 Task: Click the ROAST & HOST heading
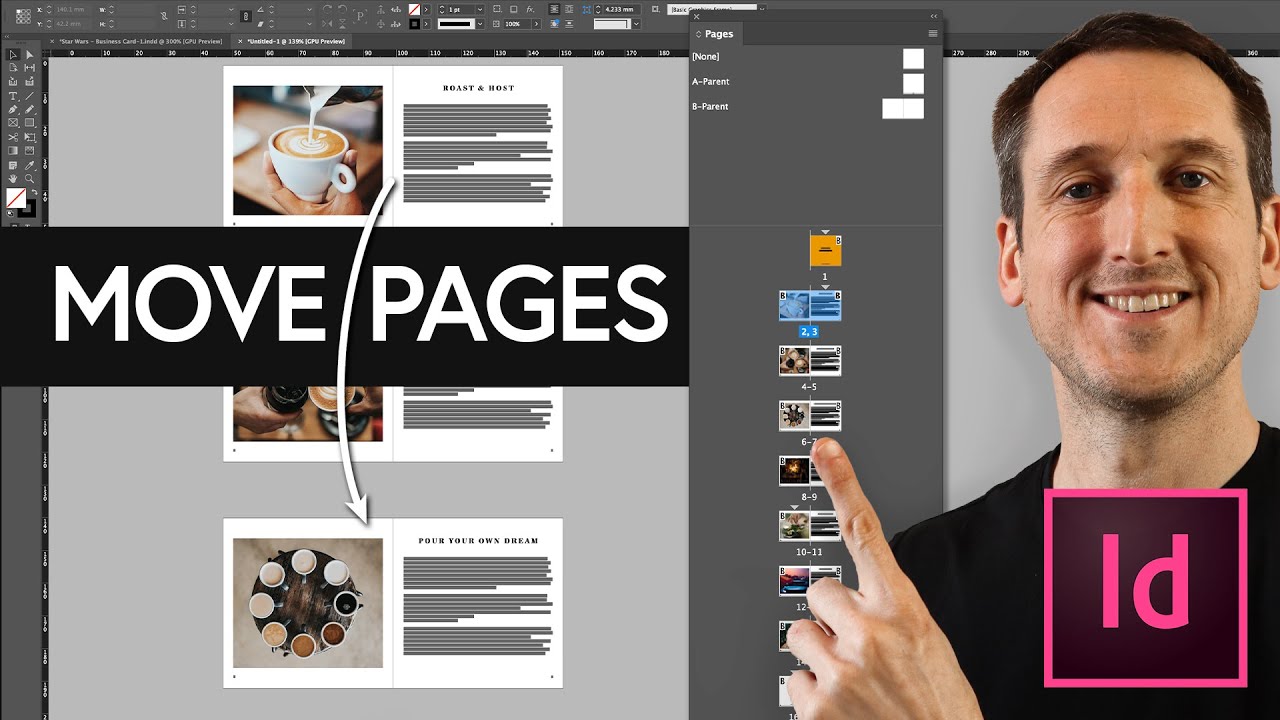coord(478,88)
